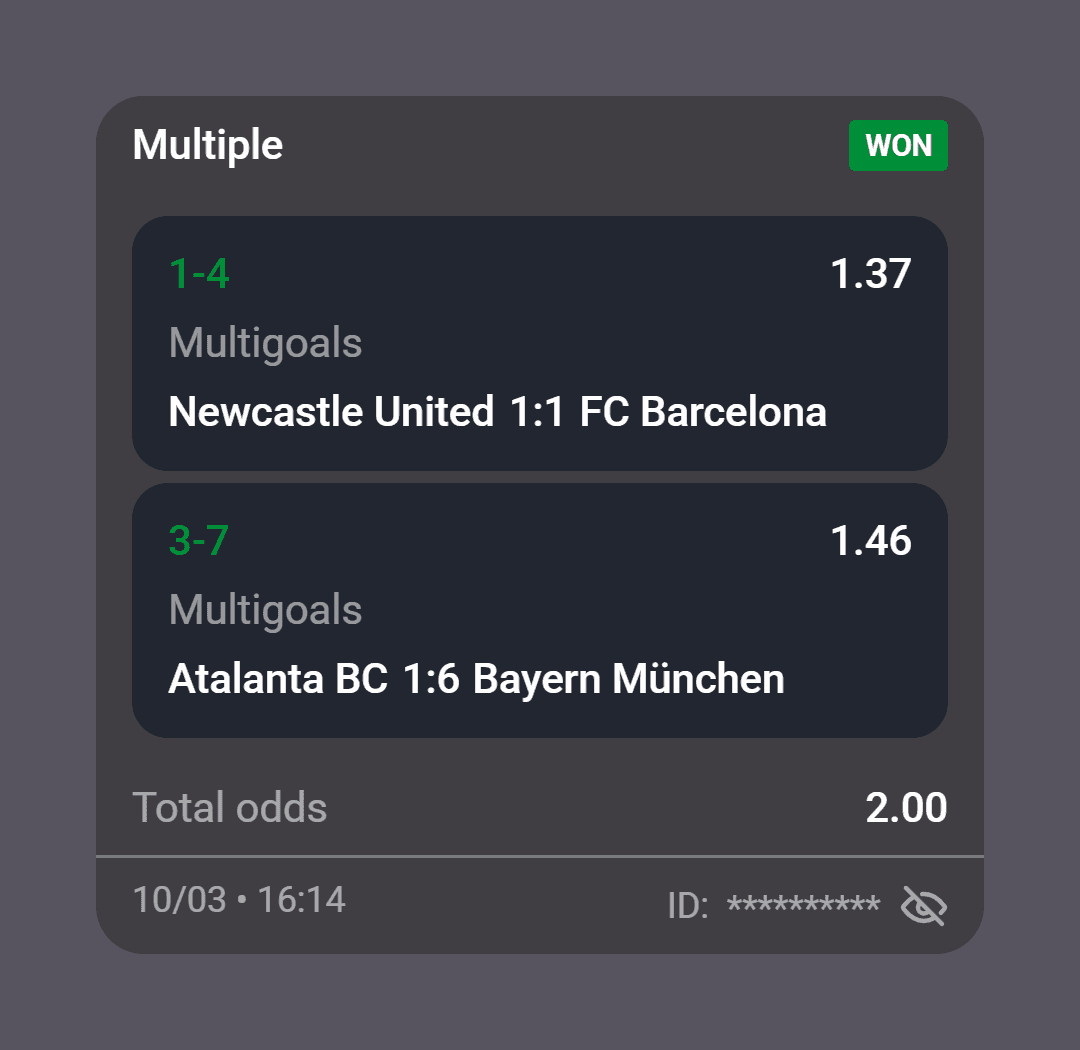Click the Multigoals label under 3-7

(x=265, y=610)
